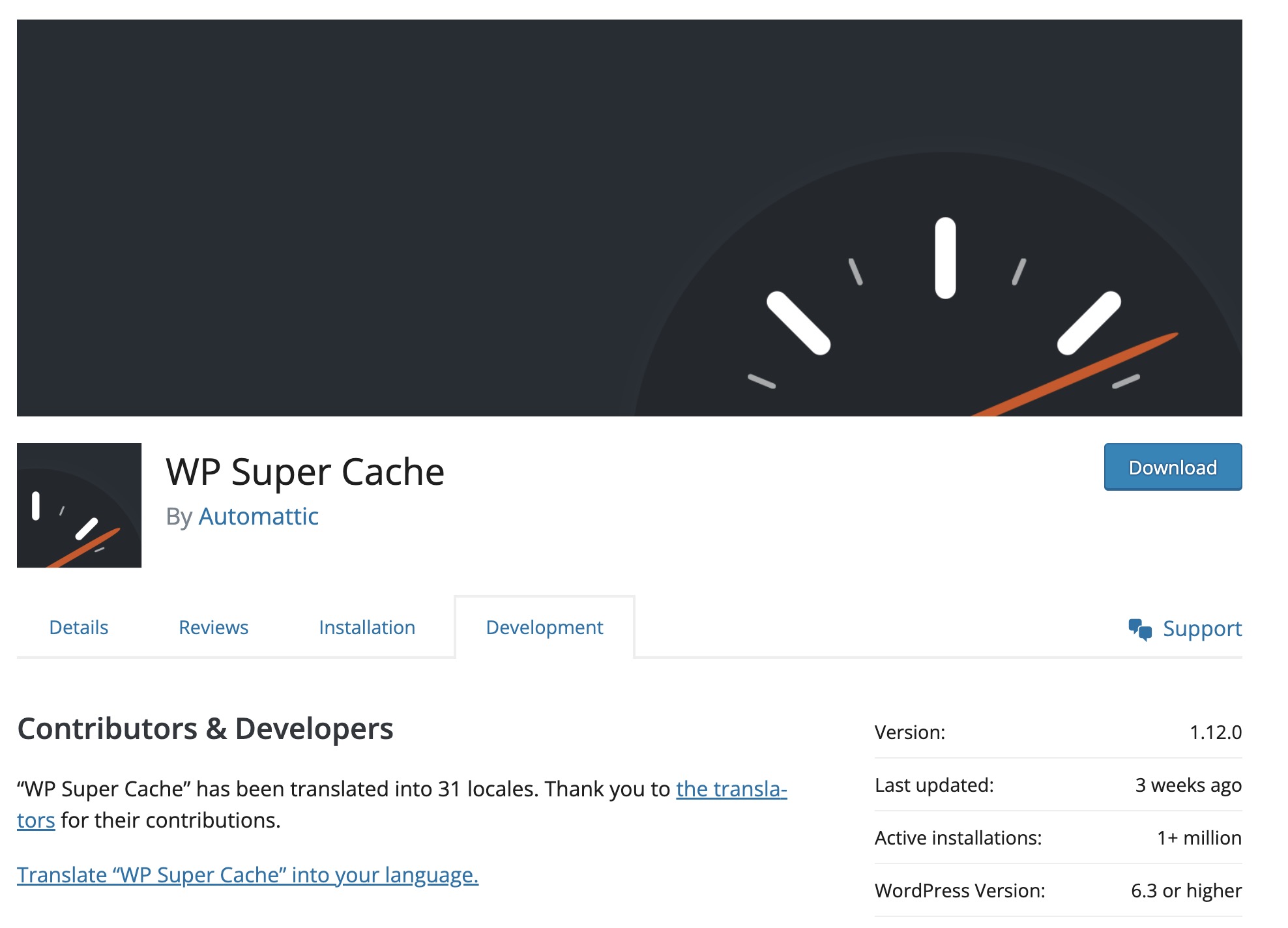
Task: Select the Installation tab
Action: (367, 627)
